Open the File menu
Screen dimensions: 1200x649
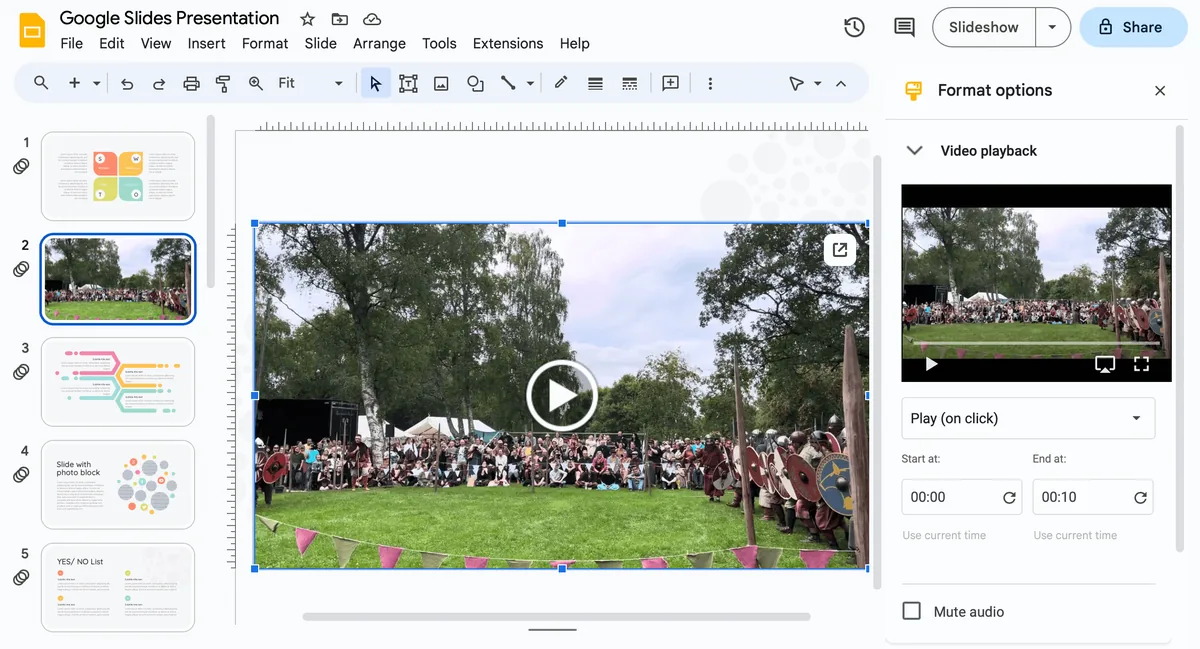tap(71, 43)
